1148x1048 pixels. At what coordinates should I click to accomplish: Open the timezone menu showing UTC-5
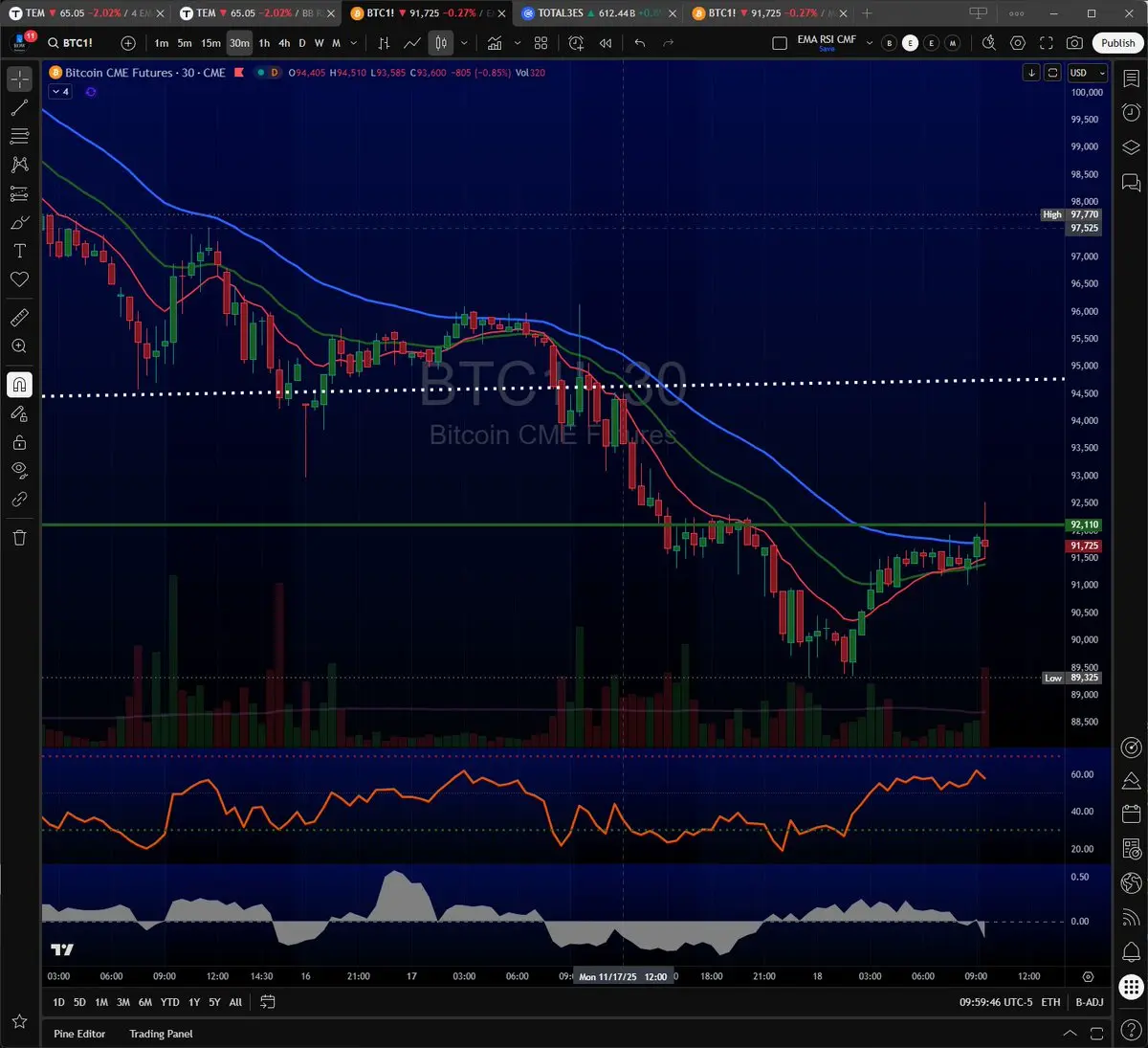996,1002
